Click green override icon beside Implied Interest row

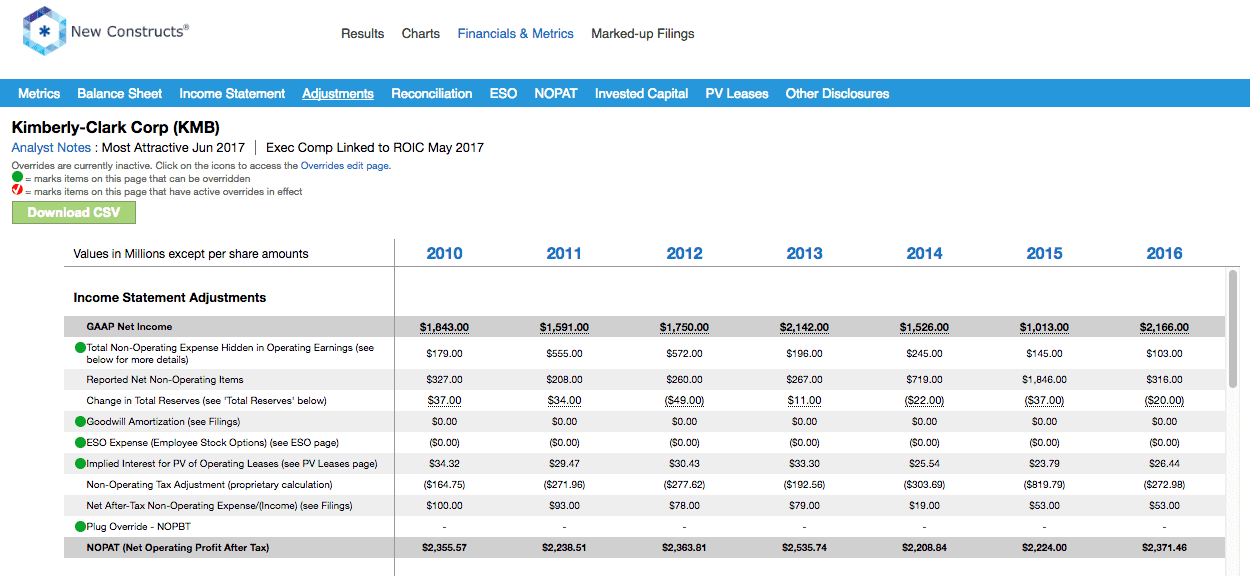point(80,464)
